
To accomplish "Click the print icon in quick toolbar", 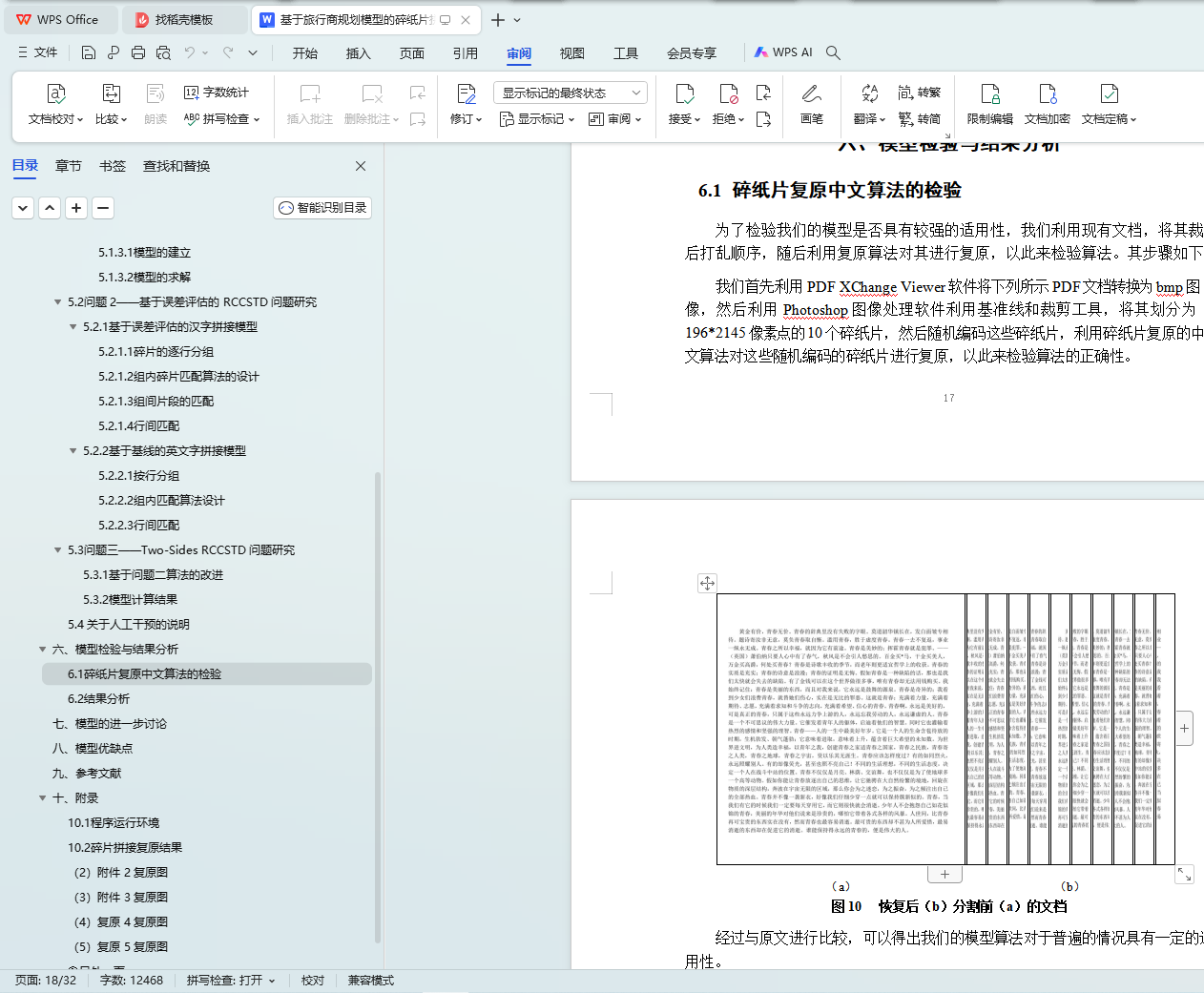I will (x=138, y=52).
